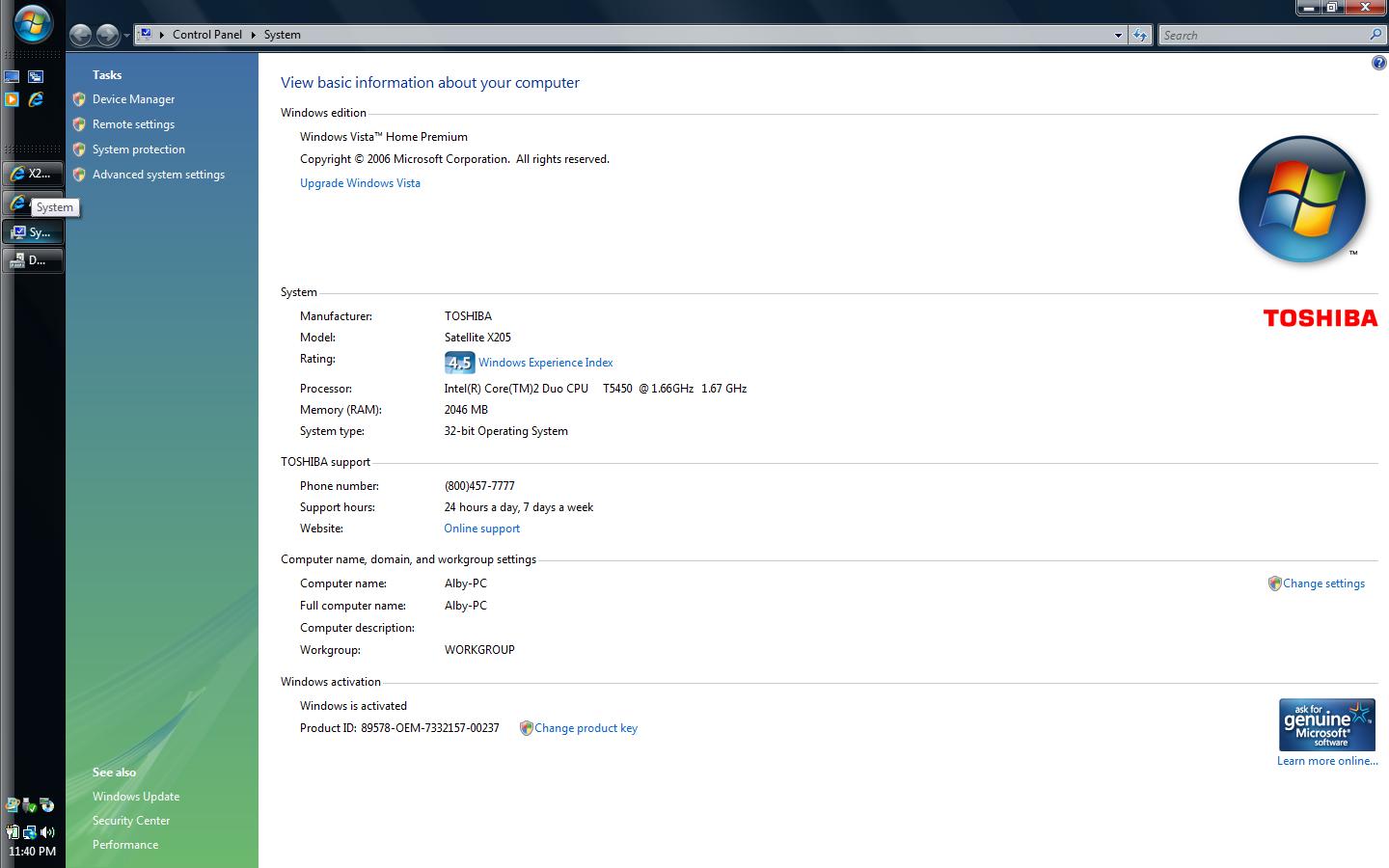Click the 'WORKGROUP' value
The image size is (1389, 868).
(x=479, y=650)
